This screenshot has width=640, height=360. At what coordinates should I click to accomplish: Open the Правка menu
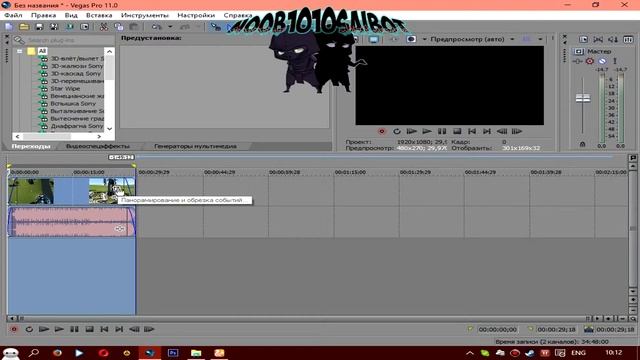tap(43, 15)
